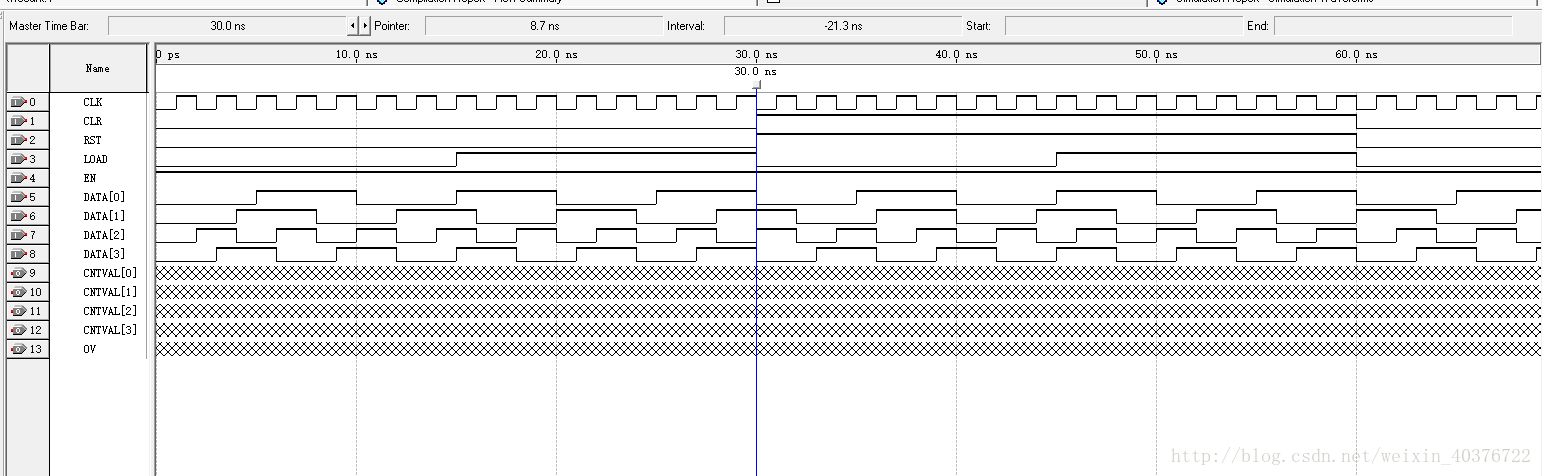Image resolution: width=1542 pixels, height=476 pixels.
Task: Select the DATA[3] signal name
Action: tap(105, 254)
